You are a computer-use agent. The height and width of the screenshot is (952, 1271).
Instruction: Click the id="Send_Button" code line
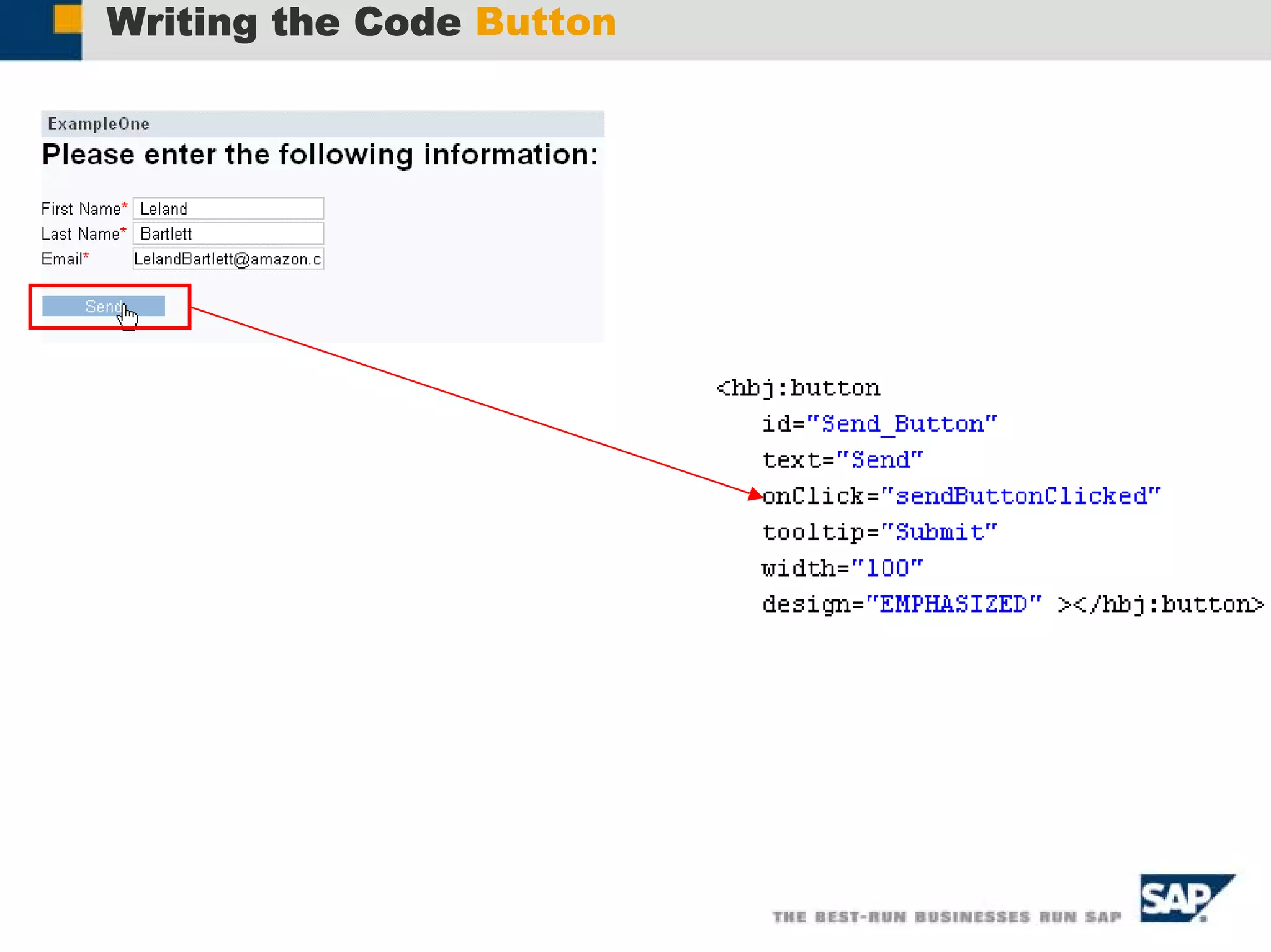879,424
